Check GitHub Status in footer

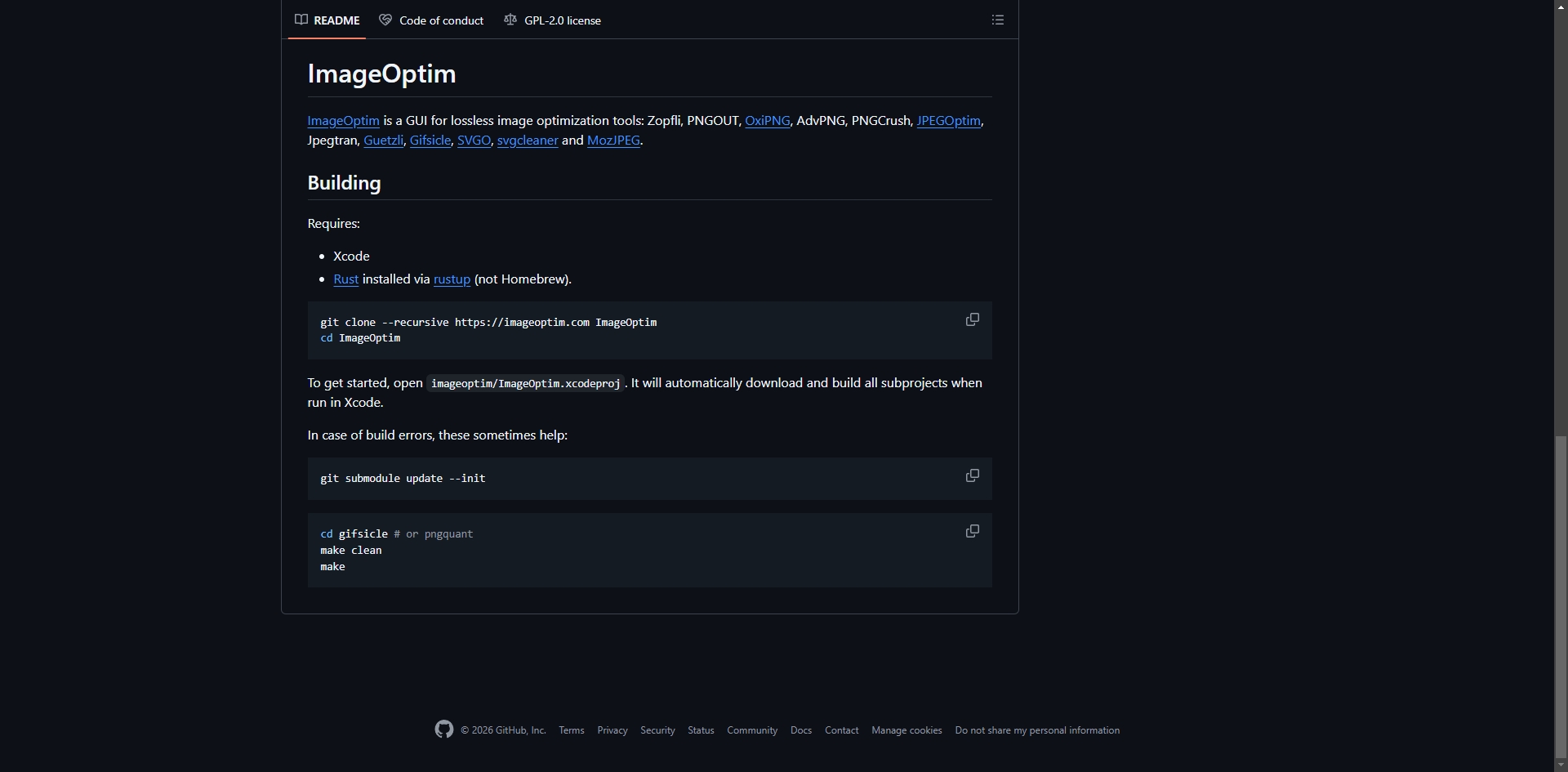701,730
